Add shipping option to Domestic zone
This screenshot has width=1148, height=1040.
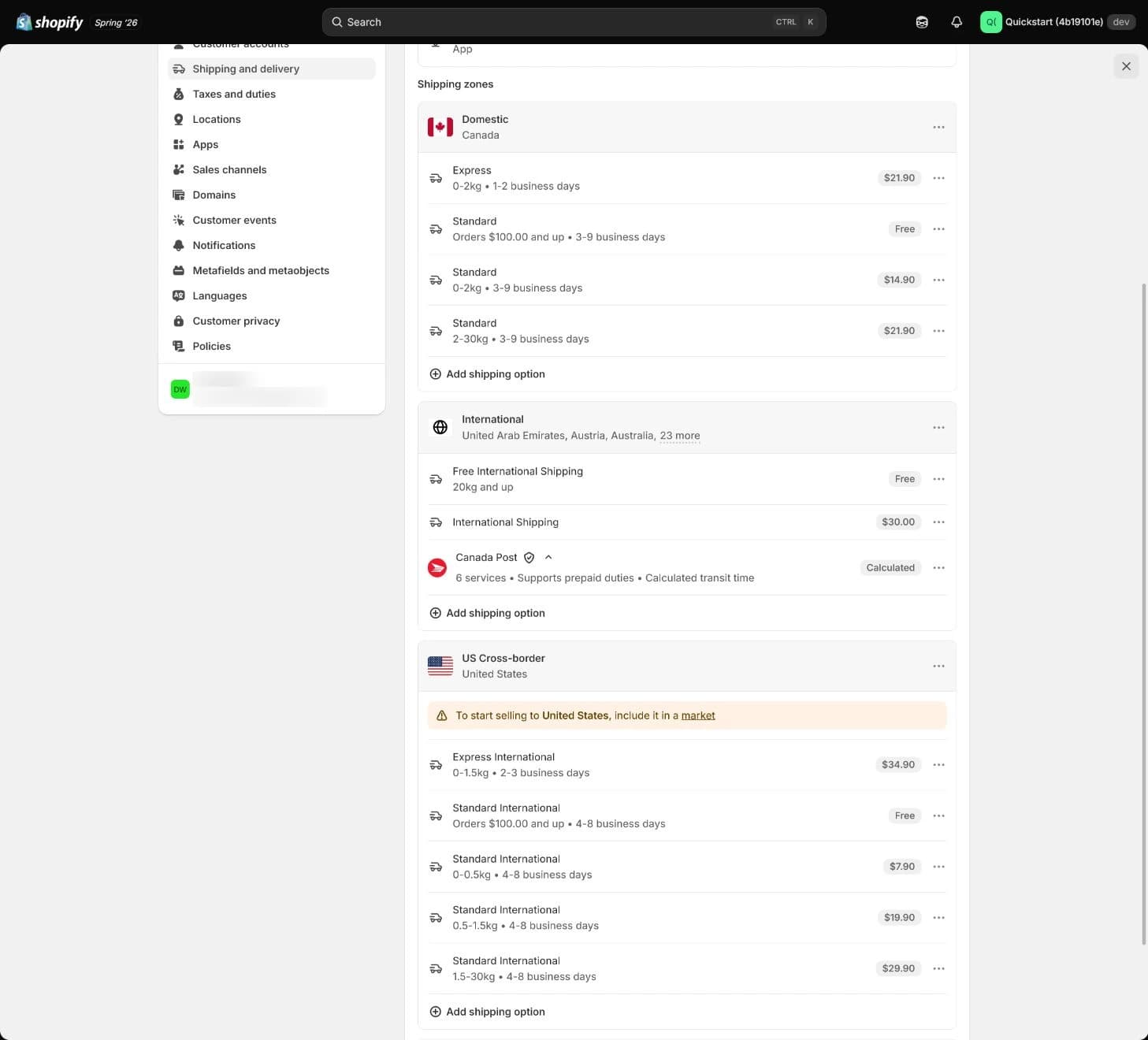coord(487,374)
